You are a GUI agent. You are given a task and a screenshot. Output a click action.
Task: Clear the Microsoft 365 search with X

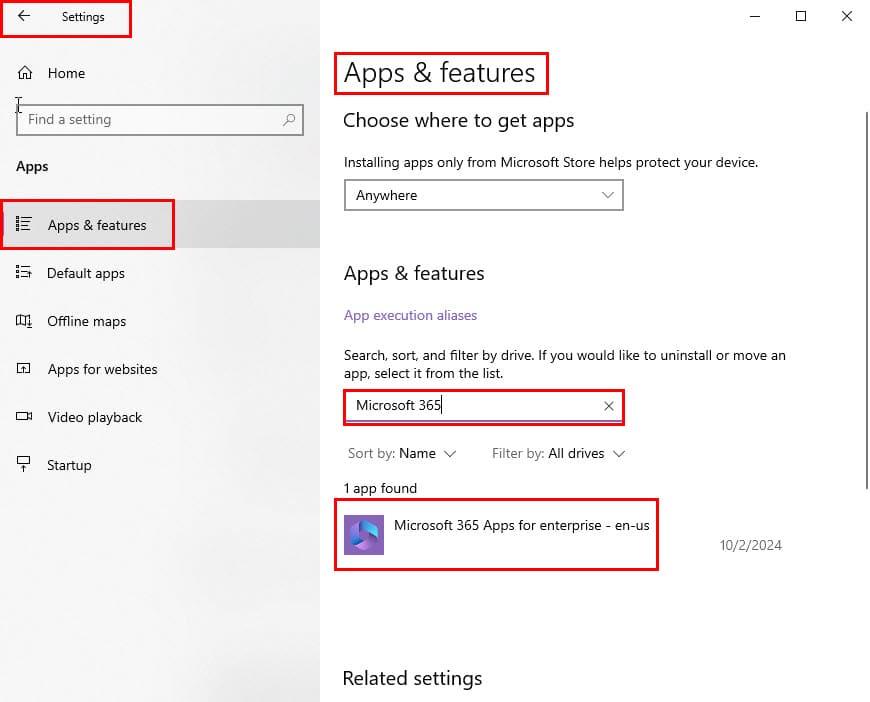[609, 406]
